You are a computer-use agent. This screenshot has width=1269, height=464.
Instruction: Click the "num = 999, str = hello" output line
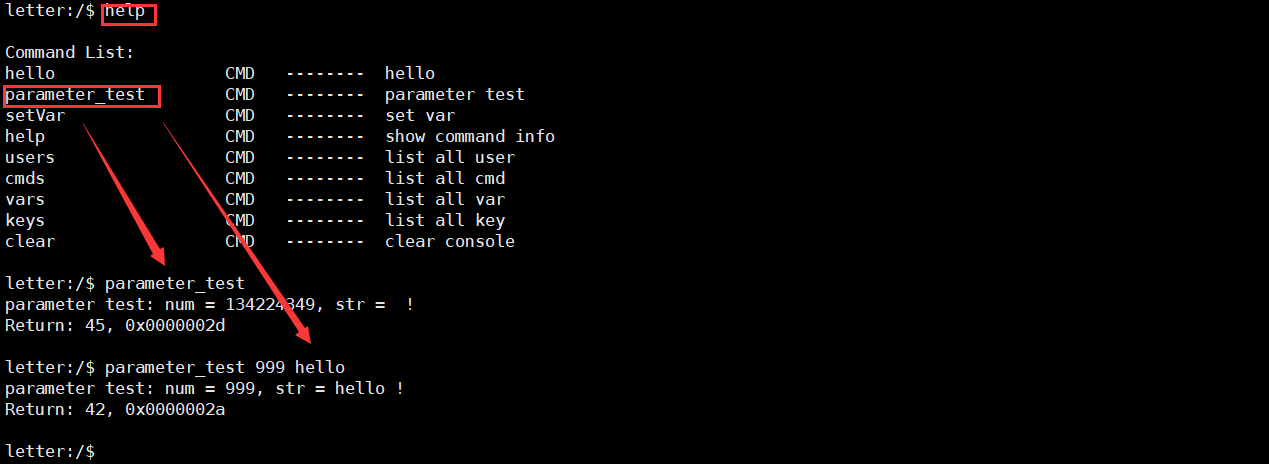(x=204, y=388)
